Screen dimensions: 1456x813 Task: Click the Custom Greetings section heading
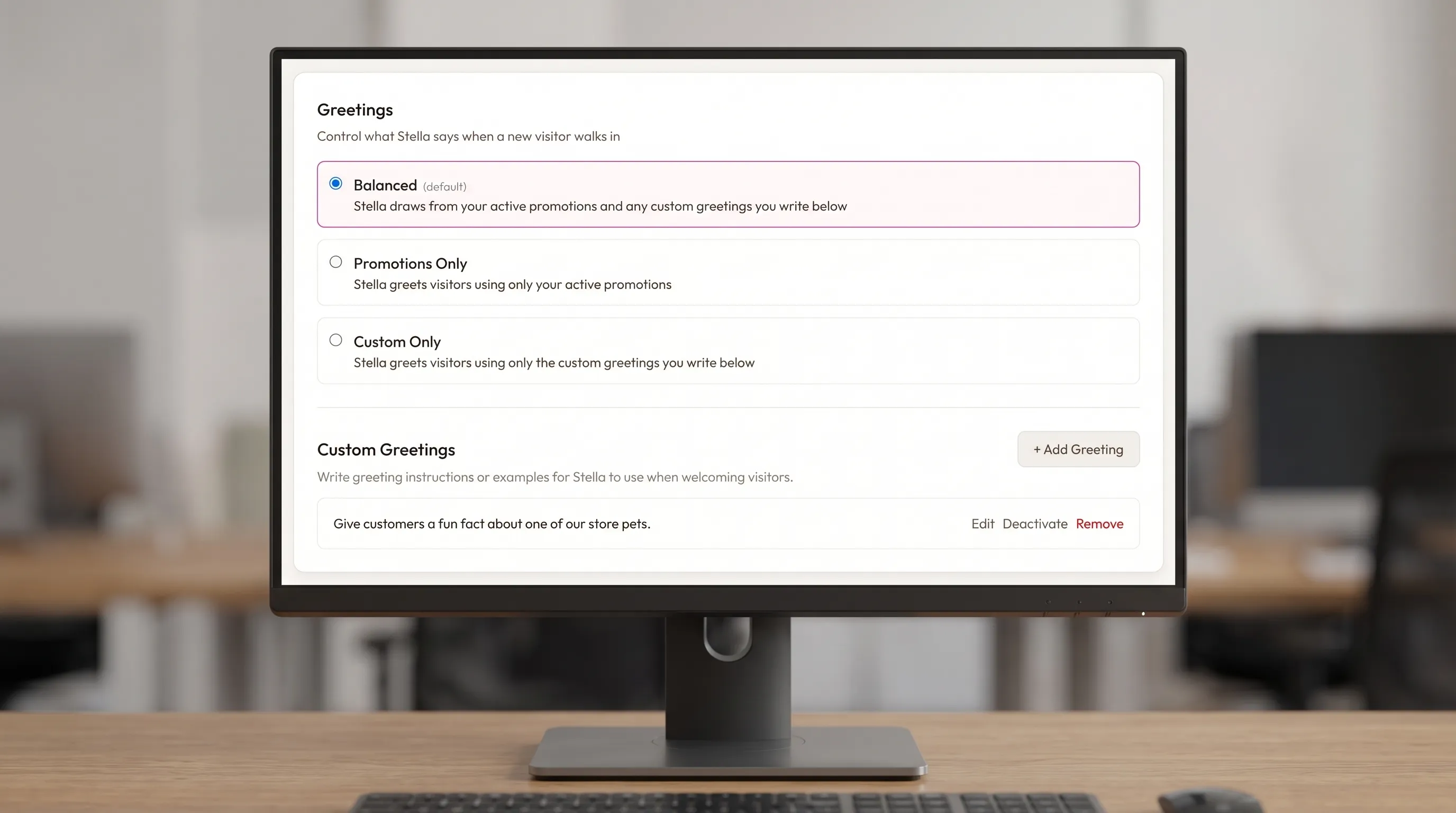tap(386, 450)
